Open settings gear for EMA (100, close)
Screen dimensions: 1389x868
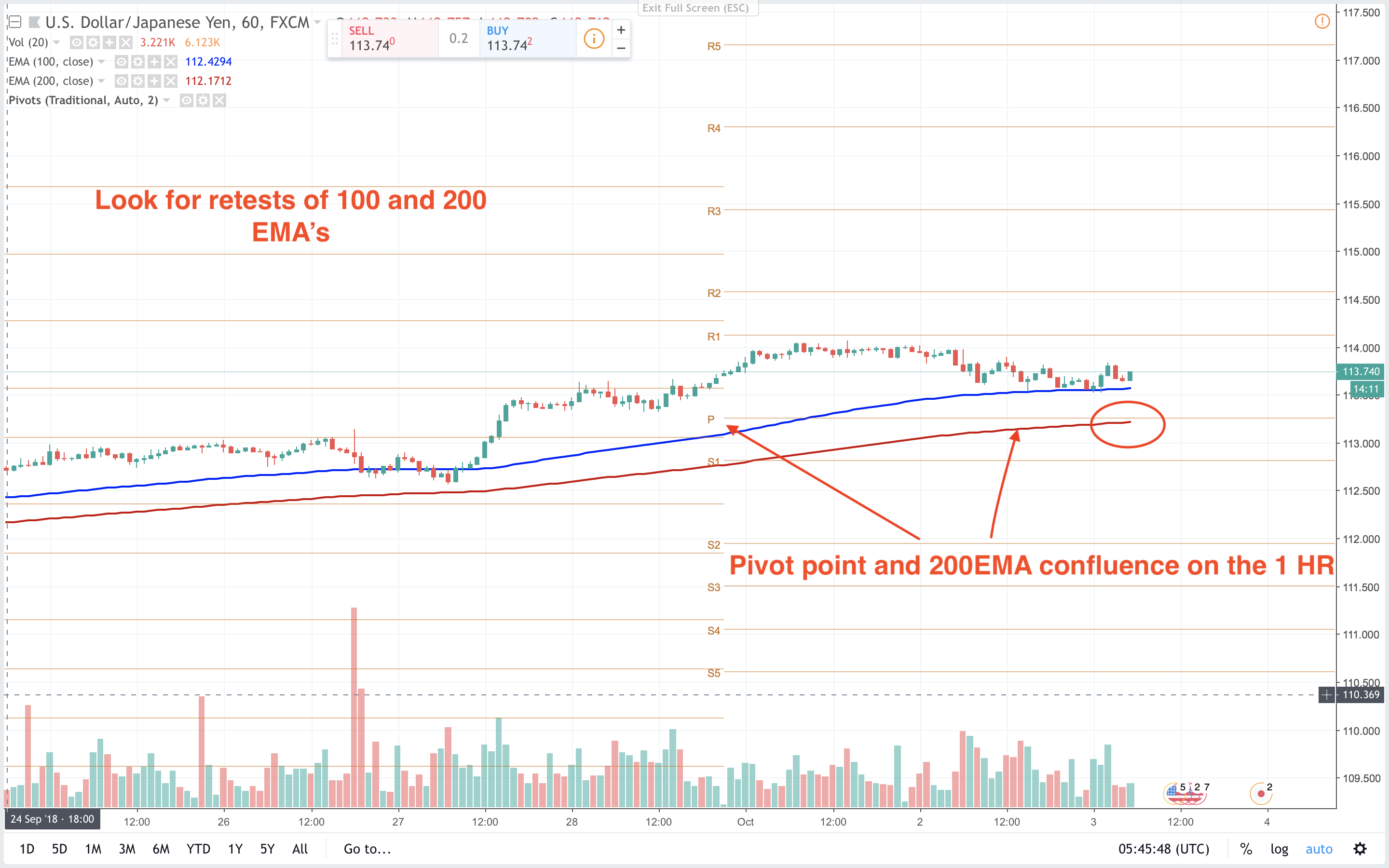(x=138, y=61)
